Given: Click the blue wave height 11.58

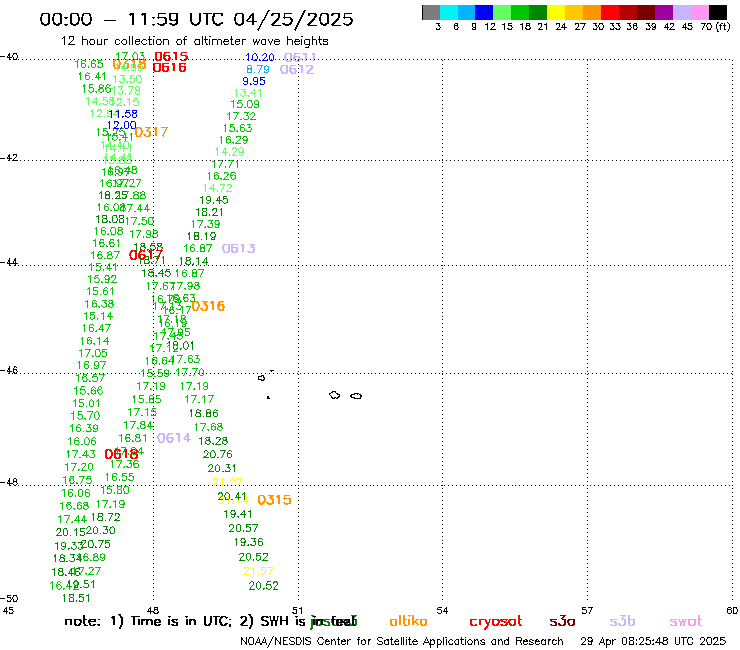Looking at the screenshot, I should tap(123, 114).
